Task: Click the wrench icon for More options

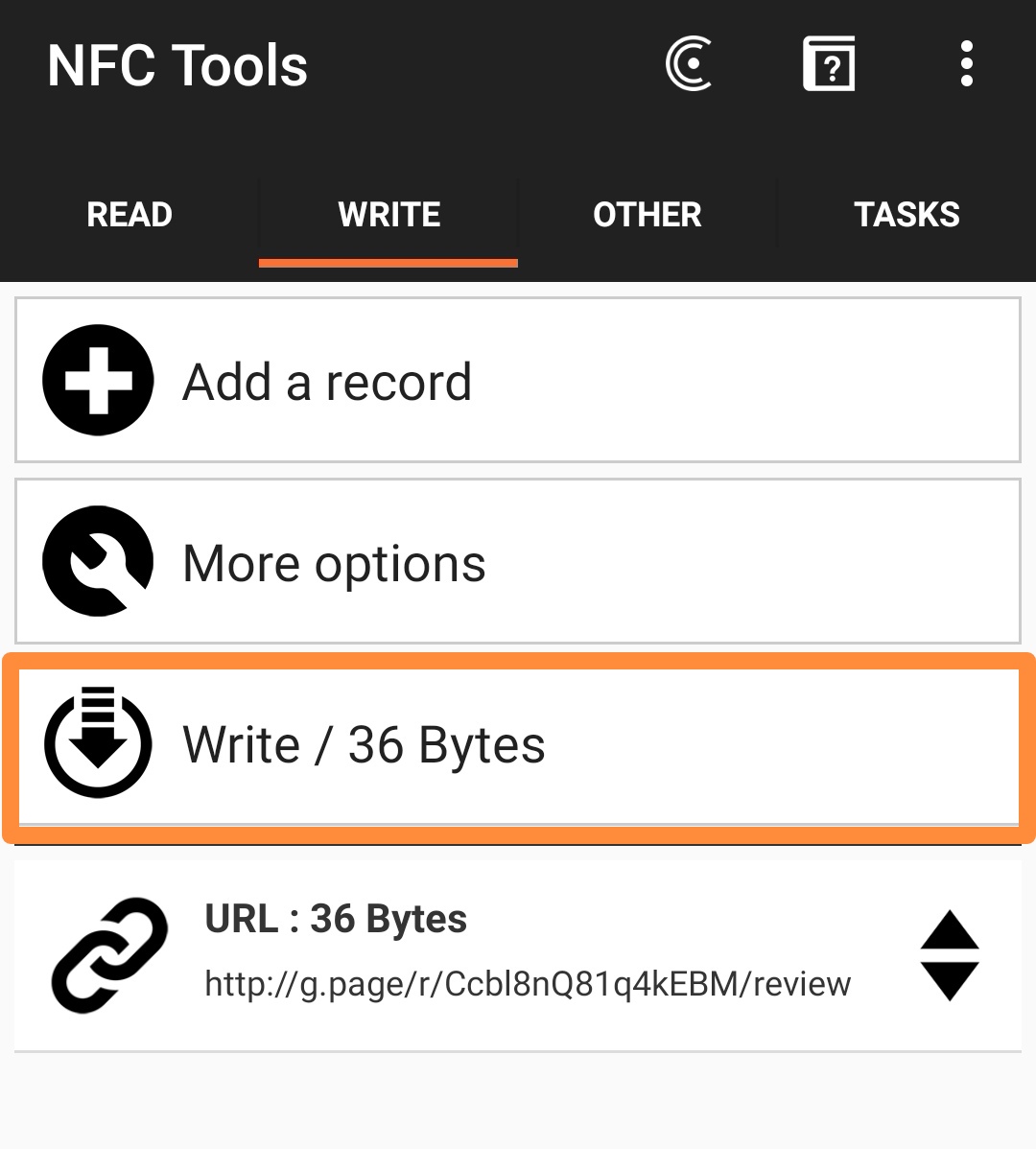Action: [98, 561]
